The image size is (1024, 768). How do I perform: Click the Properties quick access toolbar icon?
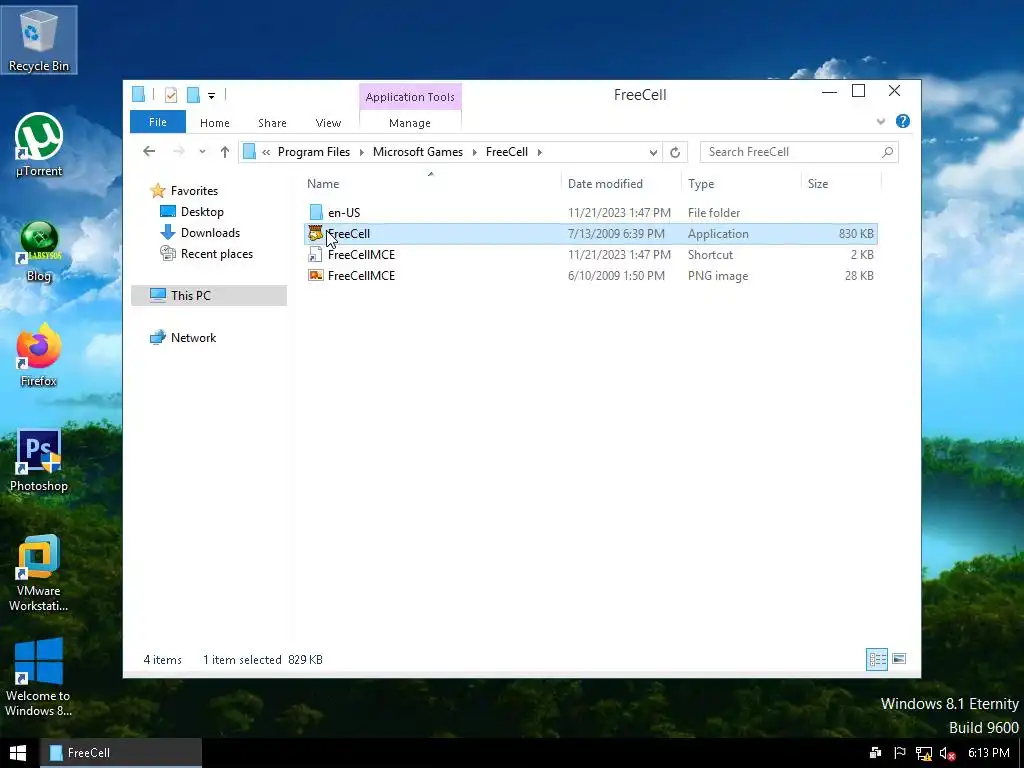coord(171,95)
